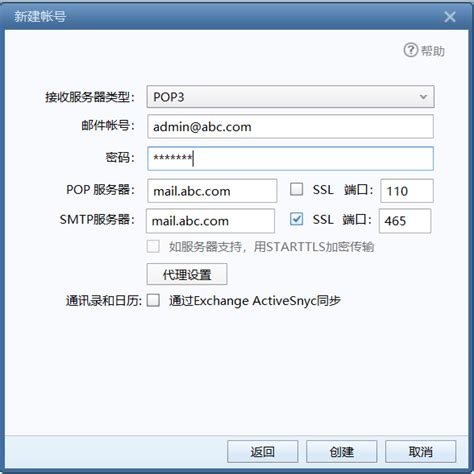Uncheck SSL for the SMTP server
The image size is (474, 474).
[296, 219]
